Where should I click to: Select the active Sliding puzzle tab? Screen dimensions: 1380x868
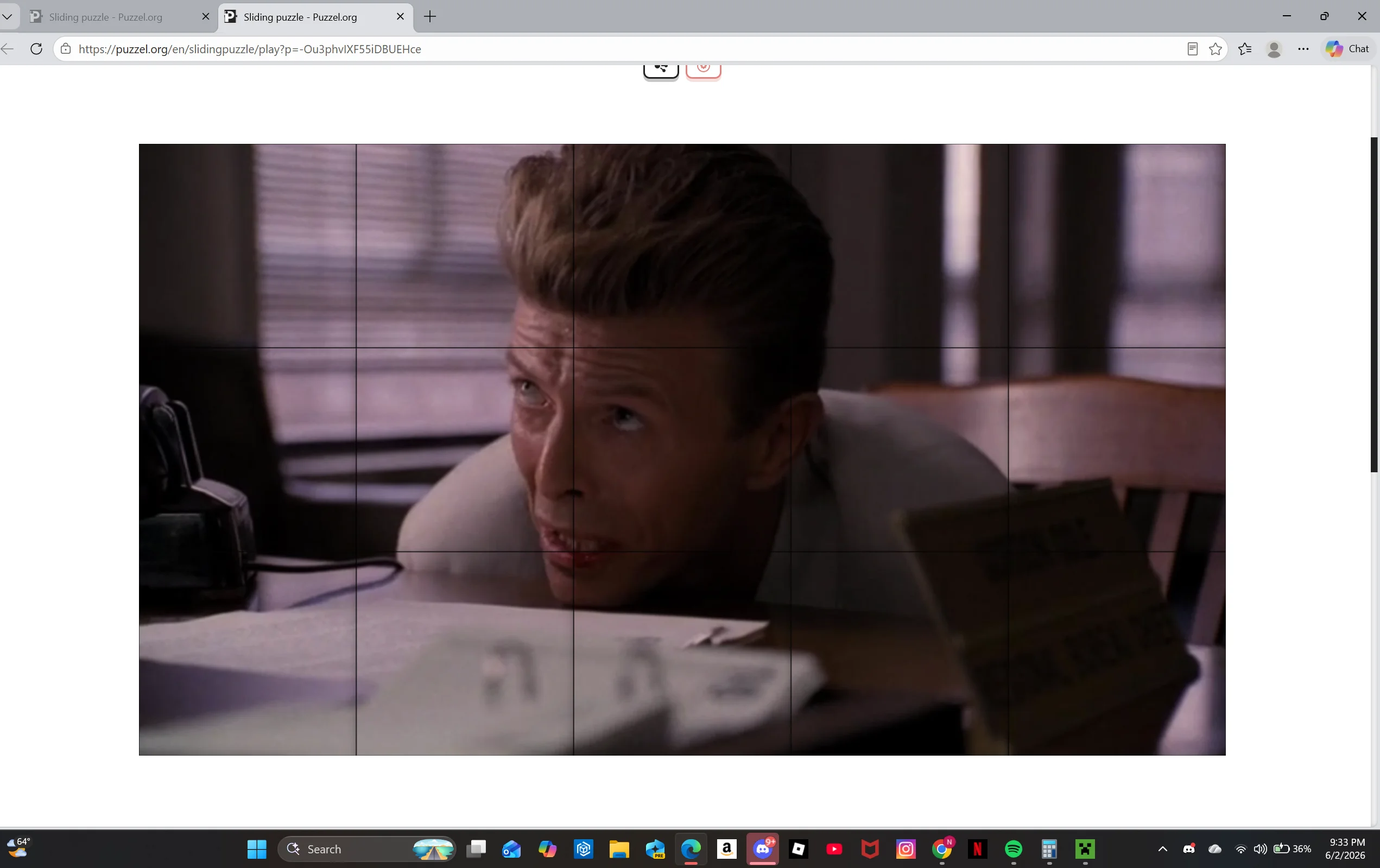315,17
